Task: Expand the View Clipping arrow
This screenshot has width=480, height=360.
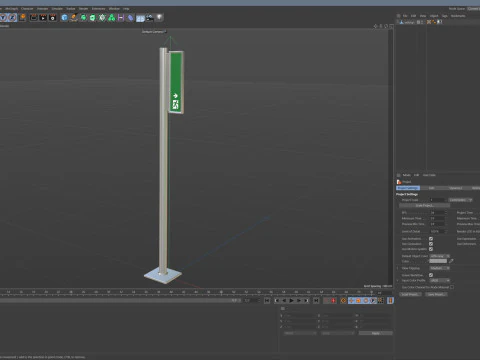Action: click(x=398, y=268)
